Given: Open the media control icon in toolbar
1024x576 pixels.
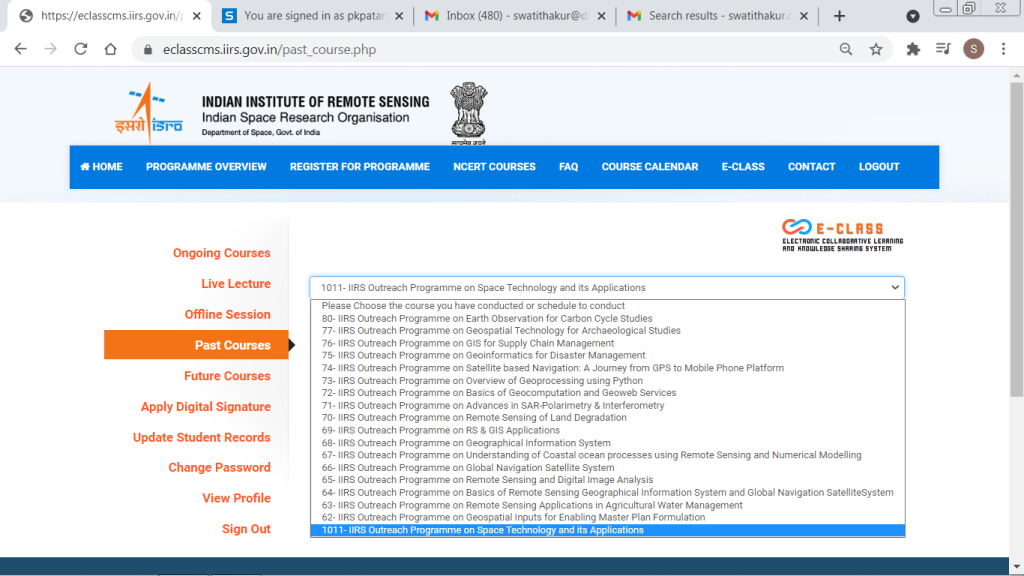Looking at the screenshot, I should click(942, 49).
